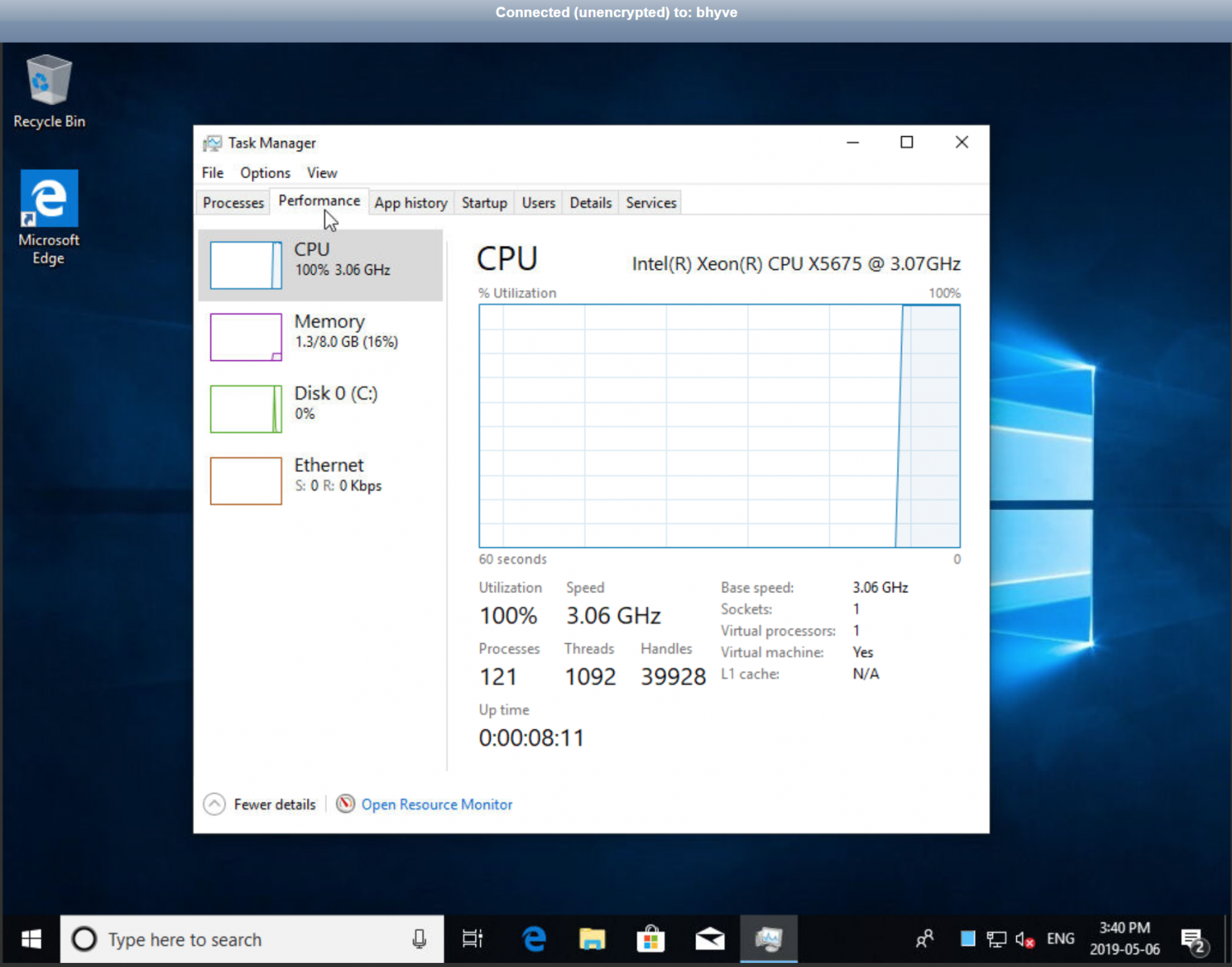Select the Disk 0 (C:) mini graph
This screenshot has width=1232, height=967.
(x=246, y=409)
